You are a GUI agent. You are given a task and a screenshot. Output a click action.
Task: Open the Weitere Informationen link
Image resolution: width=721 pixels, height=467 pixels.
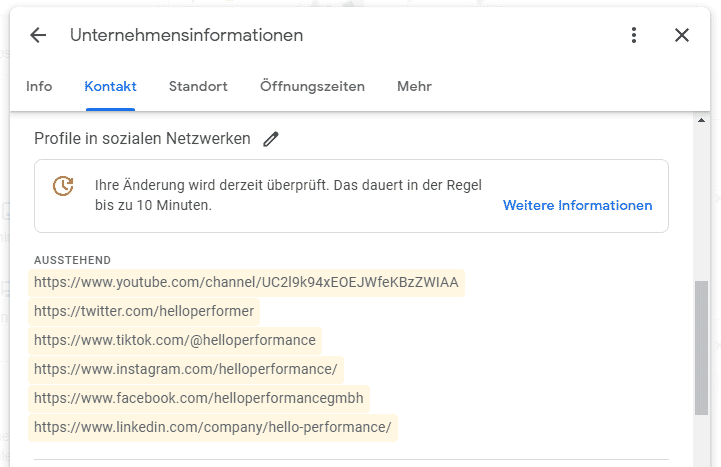578,205
